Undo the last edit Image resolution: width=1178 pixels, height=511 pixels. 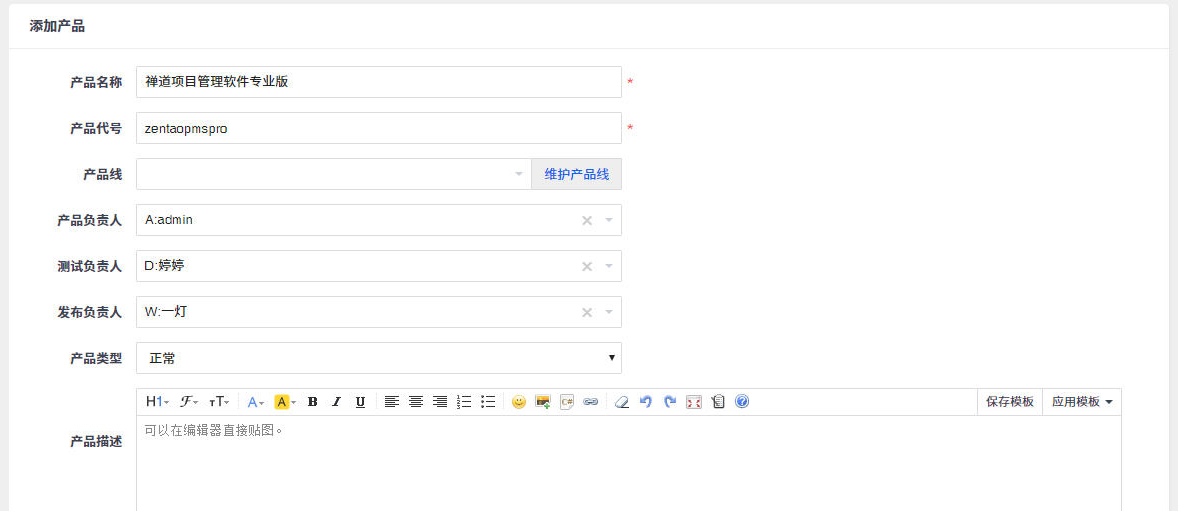[x=645, y=402]
